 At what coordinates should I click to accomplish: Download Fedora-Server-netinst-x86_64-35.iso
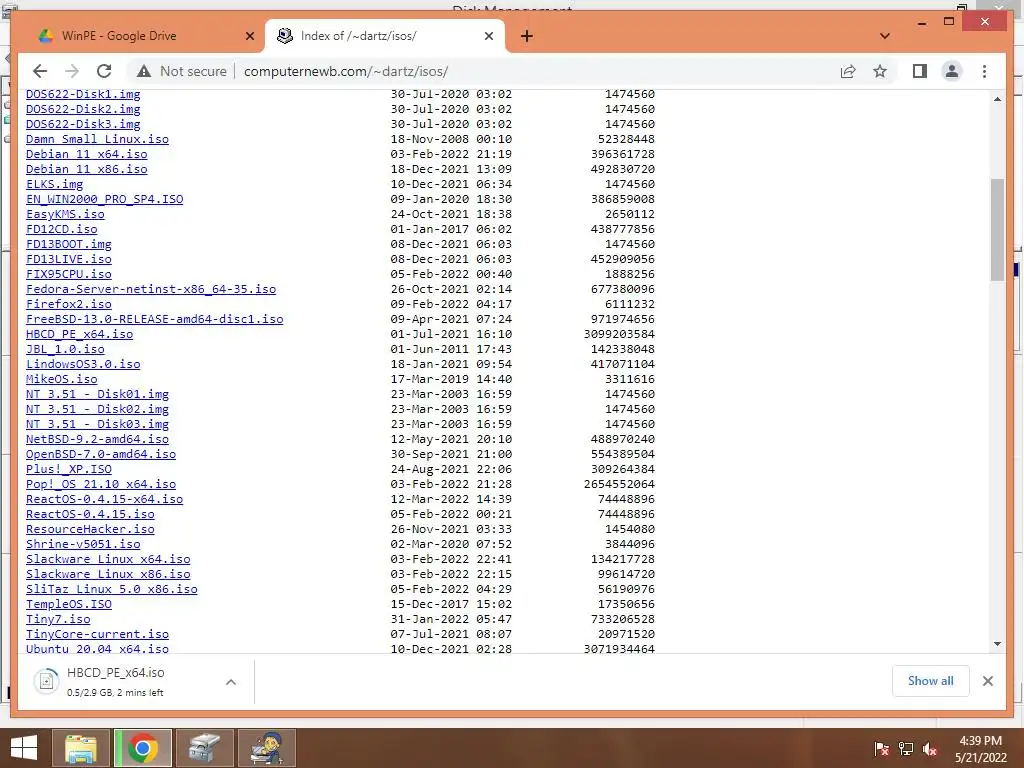[x=151, y=289]
